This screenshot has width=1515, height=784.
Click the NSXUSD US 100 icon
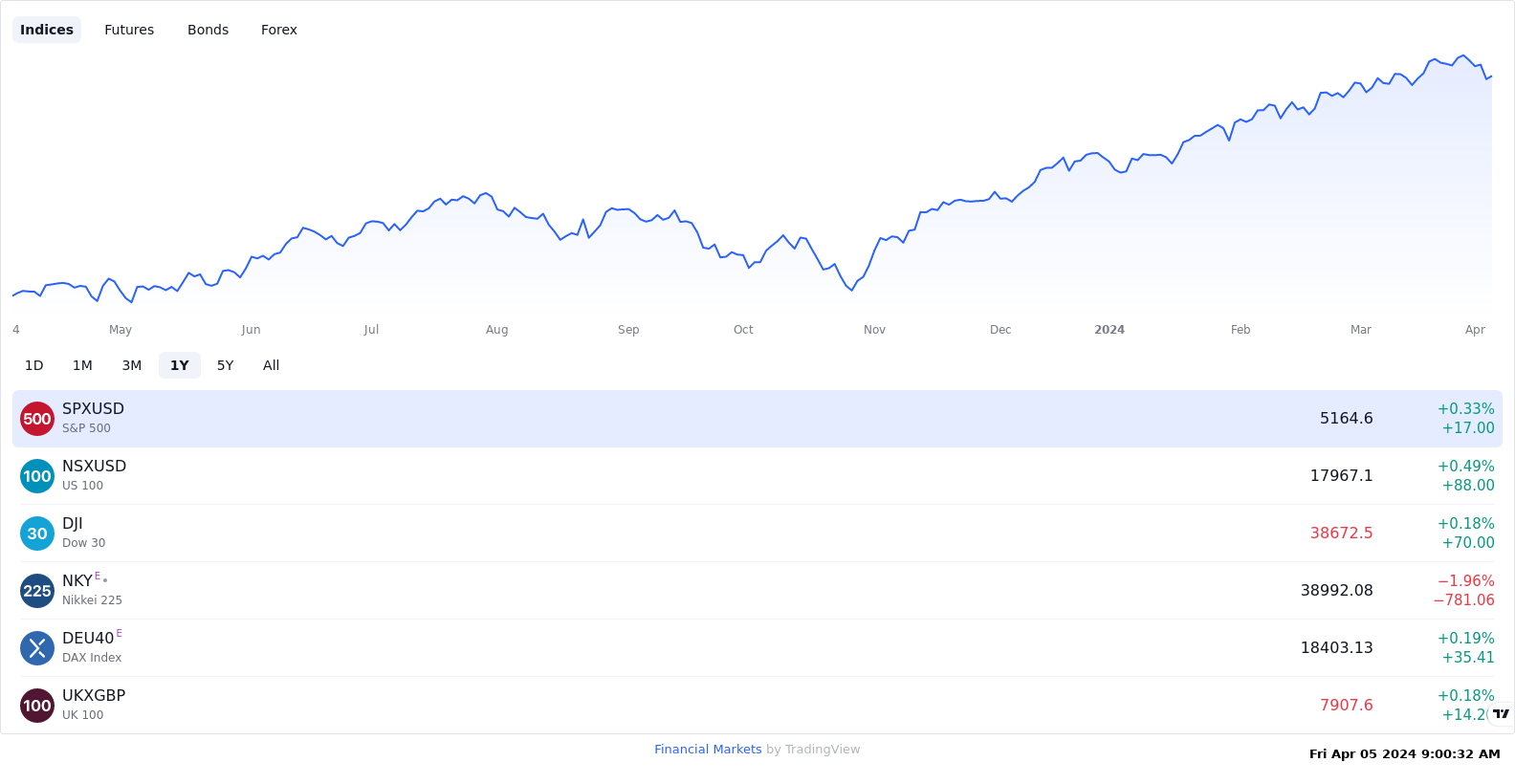[x=37, y=476]
